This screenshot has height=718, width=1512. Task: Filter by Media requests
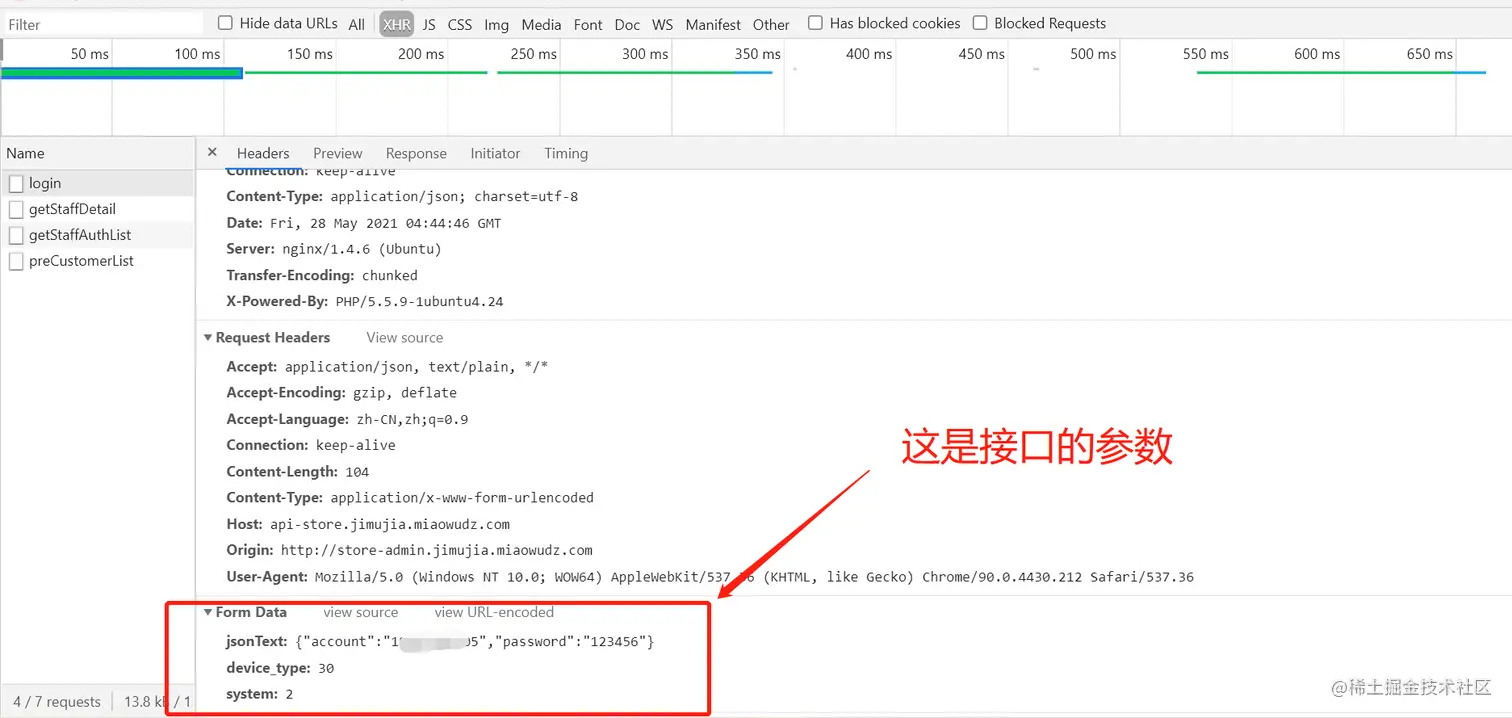(x=541, y=24)
